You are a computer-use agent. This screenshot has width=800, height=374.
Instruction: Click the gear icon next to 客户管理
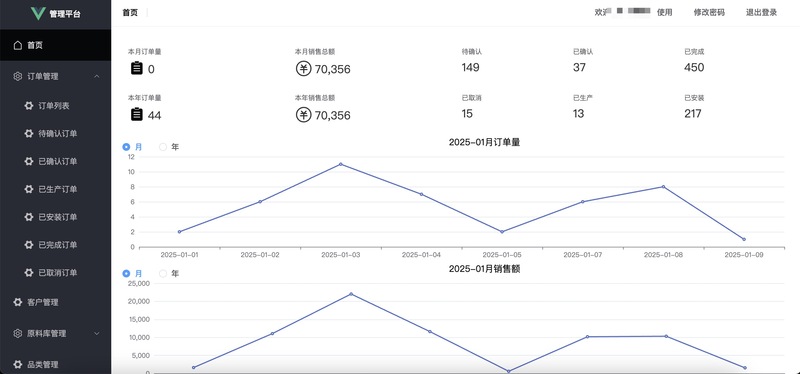point(18,302)
